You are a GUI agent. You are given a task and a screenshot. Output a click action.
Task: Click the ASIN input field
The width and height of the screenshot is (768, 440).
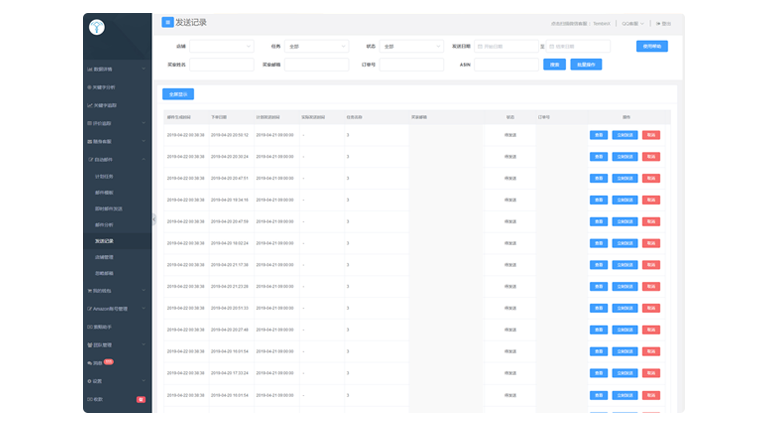(x=506, y=65)
